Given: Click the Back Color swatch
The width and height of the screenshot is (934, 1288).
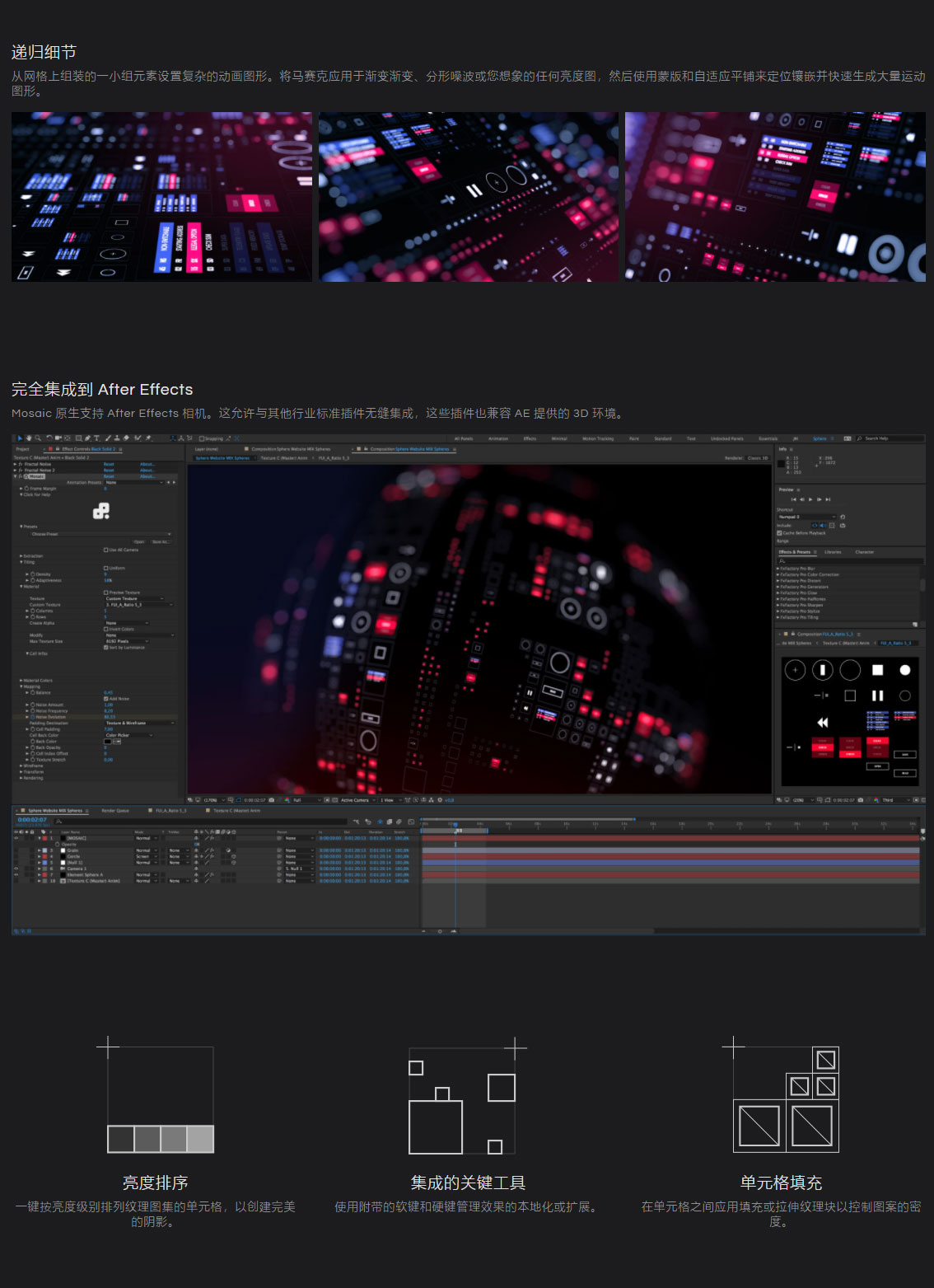Looking at the screenshot, I should (108, 741).
